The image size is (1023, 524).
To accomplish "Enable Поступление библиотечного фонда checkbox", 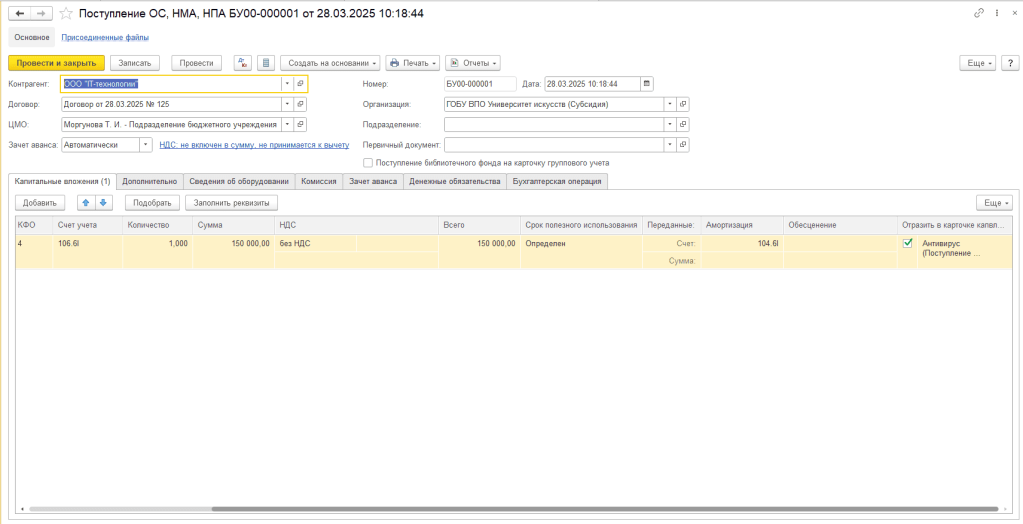I will (x=368, y=162).
